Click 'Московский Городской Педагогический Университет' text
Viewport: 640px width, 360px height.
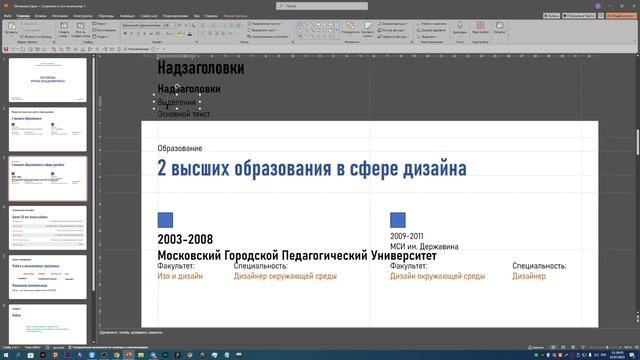tap(297, 256)
